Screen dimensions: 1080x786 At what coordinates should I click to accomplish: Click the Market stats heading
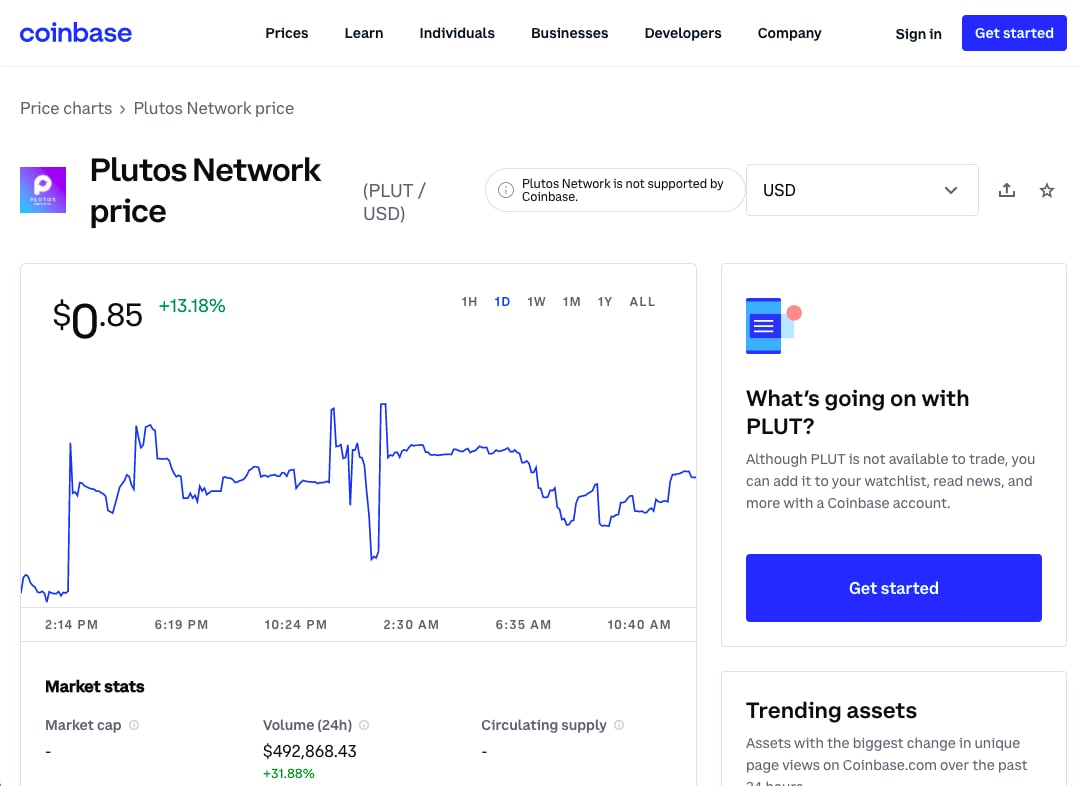pos(94,686)
